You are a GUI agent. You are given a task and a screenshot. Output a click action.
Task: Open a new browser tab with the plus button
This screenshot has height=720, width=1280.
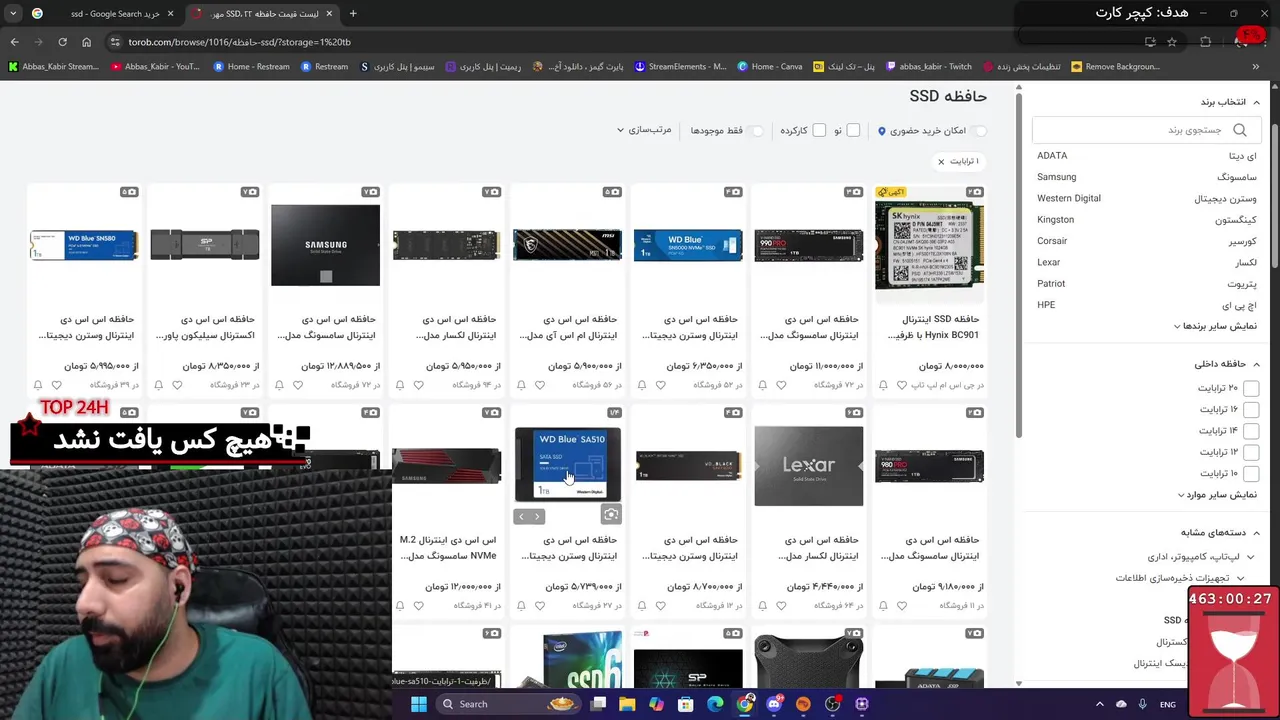coord(352,14)
